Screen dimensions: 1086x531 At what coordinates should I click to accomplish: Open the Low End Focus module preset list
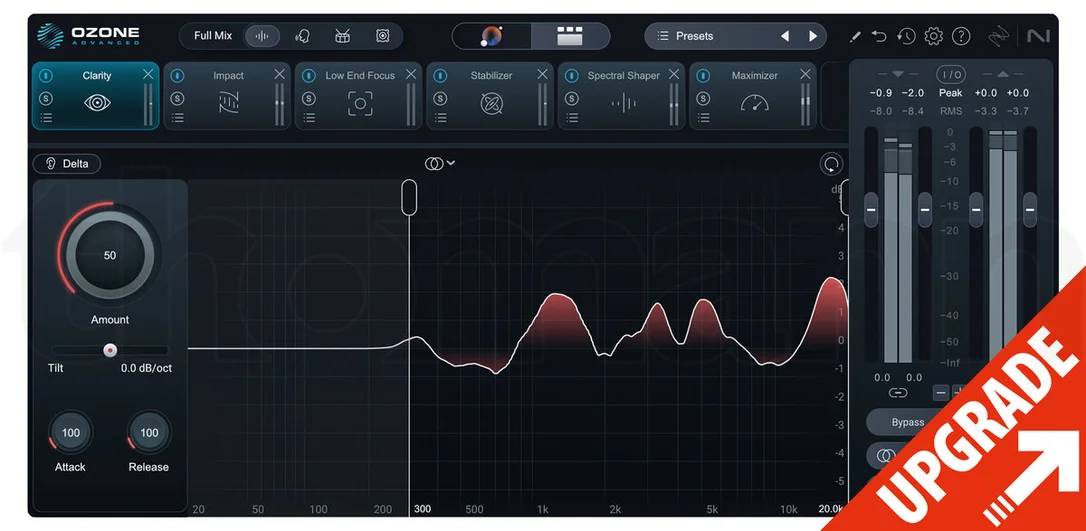click(x=309, y=118)
